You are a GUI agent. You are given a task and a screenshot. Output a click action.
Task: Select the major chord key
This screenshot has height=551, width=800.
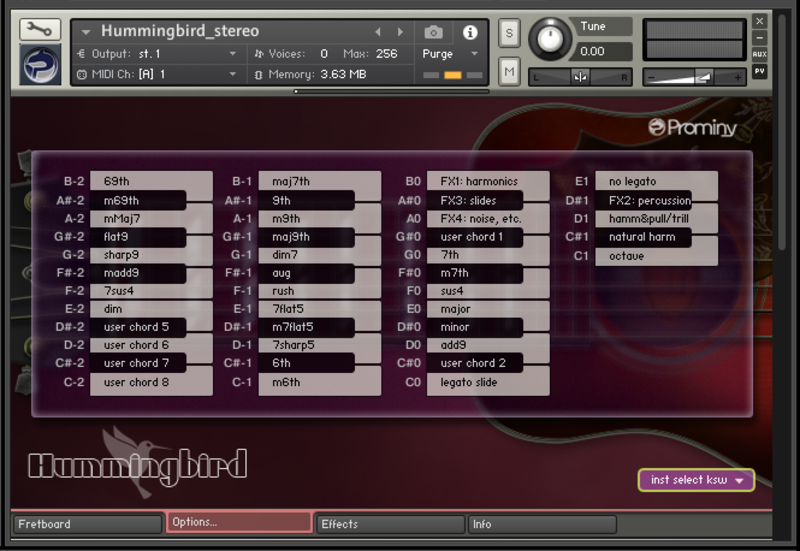click(488, 309)
